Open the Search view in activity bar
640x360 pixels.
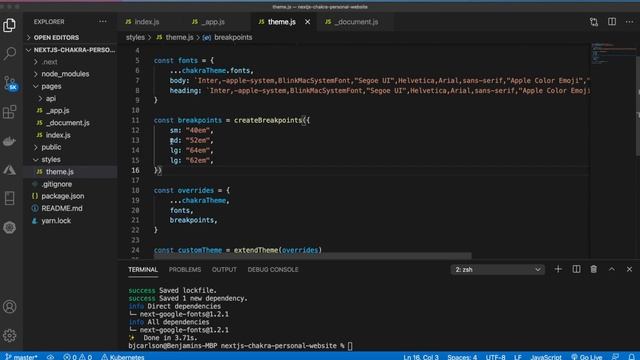tap(9, 53)
